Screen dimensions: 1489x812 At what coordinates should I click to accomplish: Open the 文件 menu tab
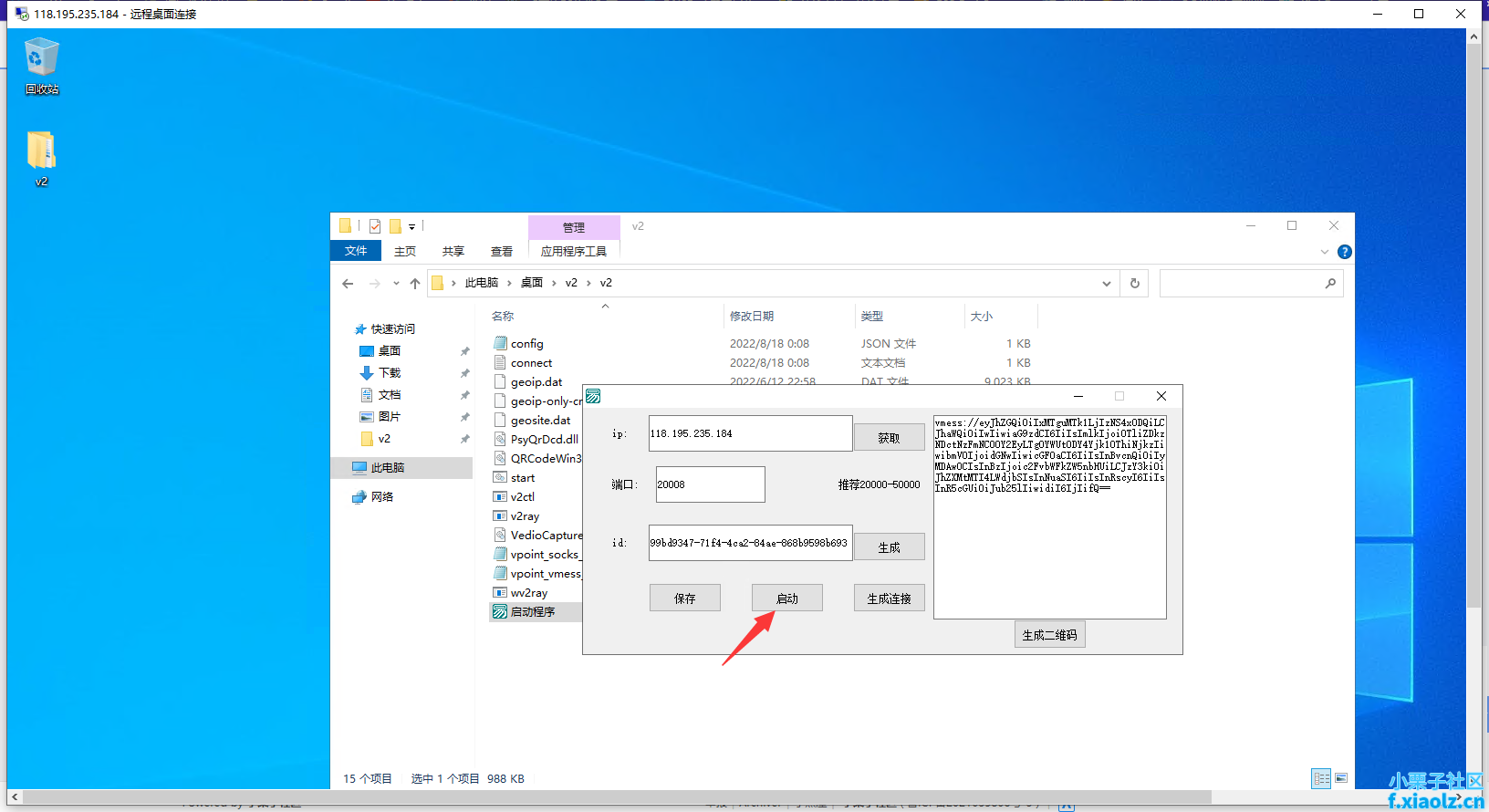355,251
